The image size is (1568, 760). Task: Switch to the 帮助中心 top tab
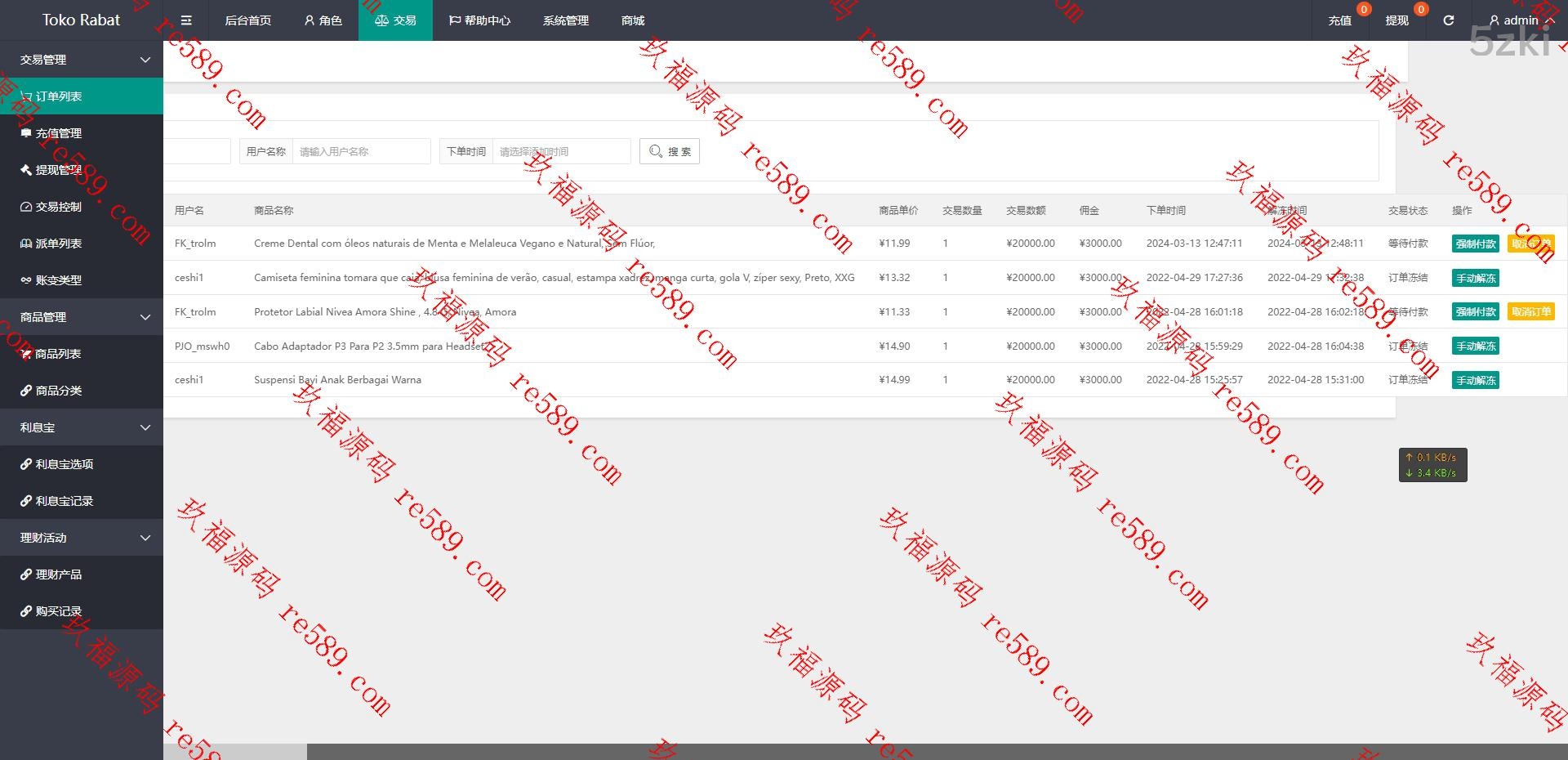(x=479, y=20)
